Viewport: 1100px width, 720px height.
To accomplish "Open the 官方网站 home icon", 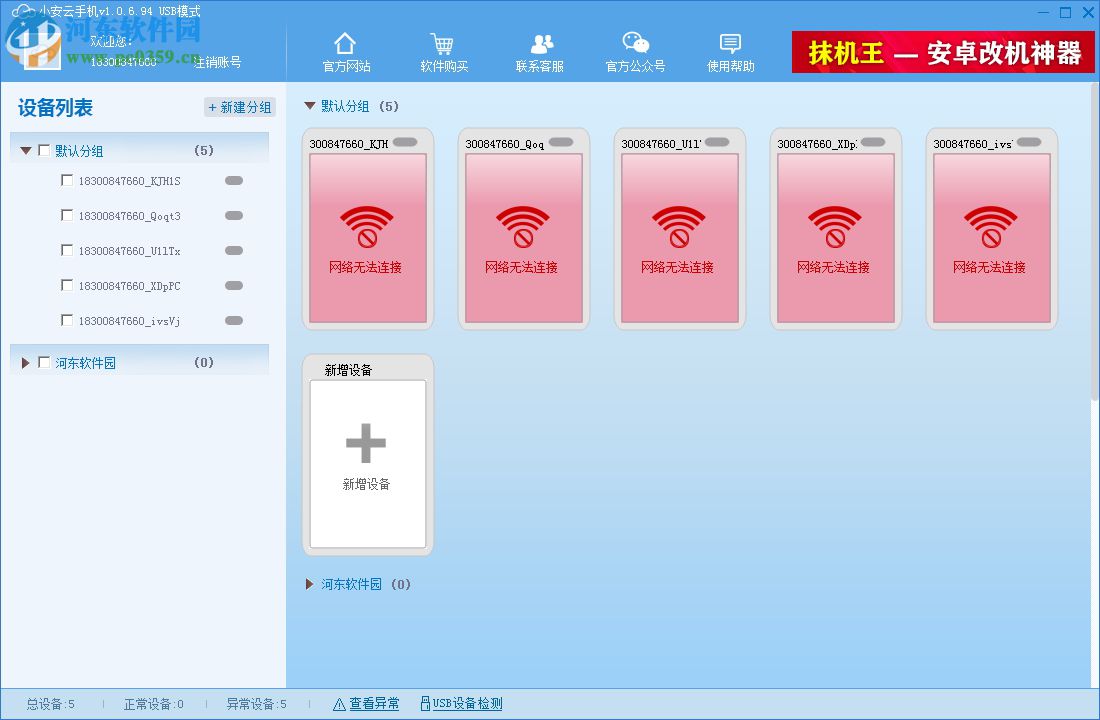I will [344, 44].
